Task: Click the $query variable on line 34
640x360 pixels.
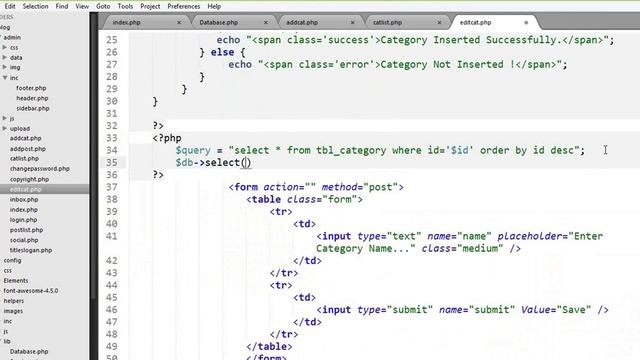Action: coord(193,150)
